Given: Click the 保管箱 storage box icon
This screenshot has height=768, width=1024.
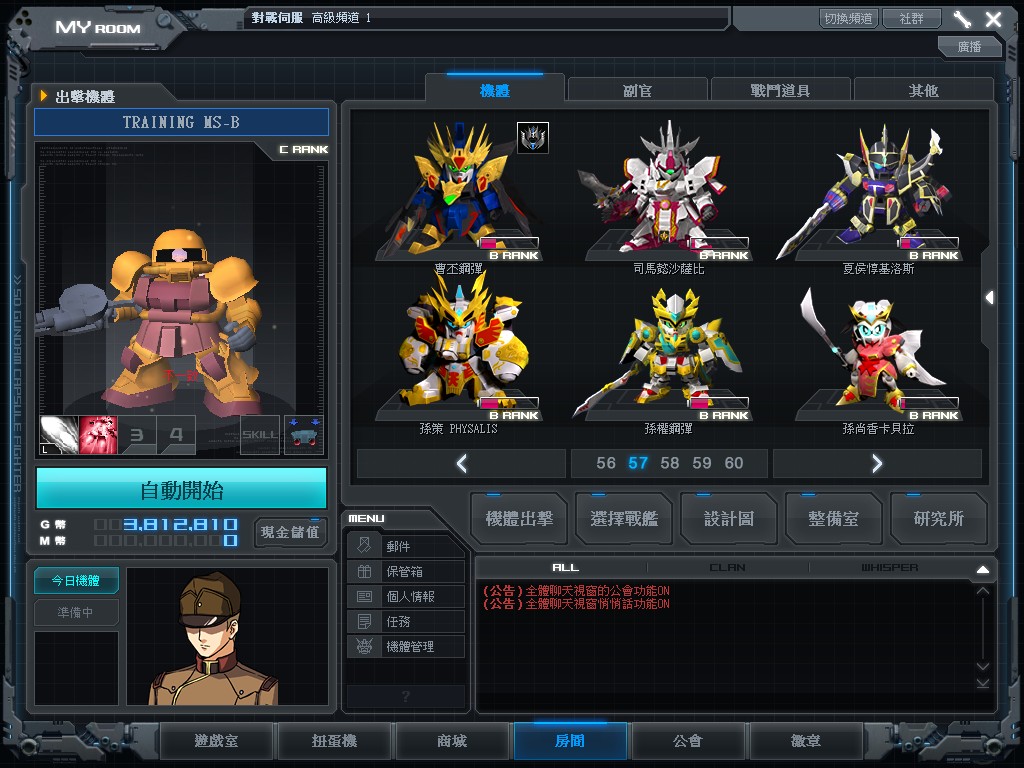Looking at the screenshot, I should tap(364, 571).
